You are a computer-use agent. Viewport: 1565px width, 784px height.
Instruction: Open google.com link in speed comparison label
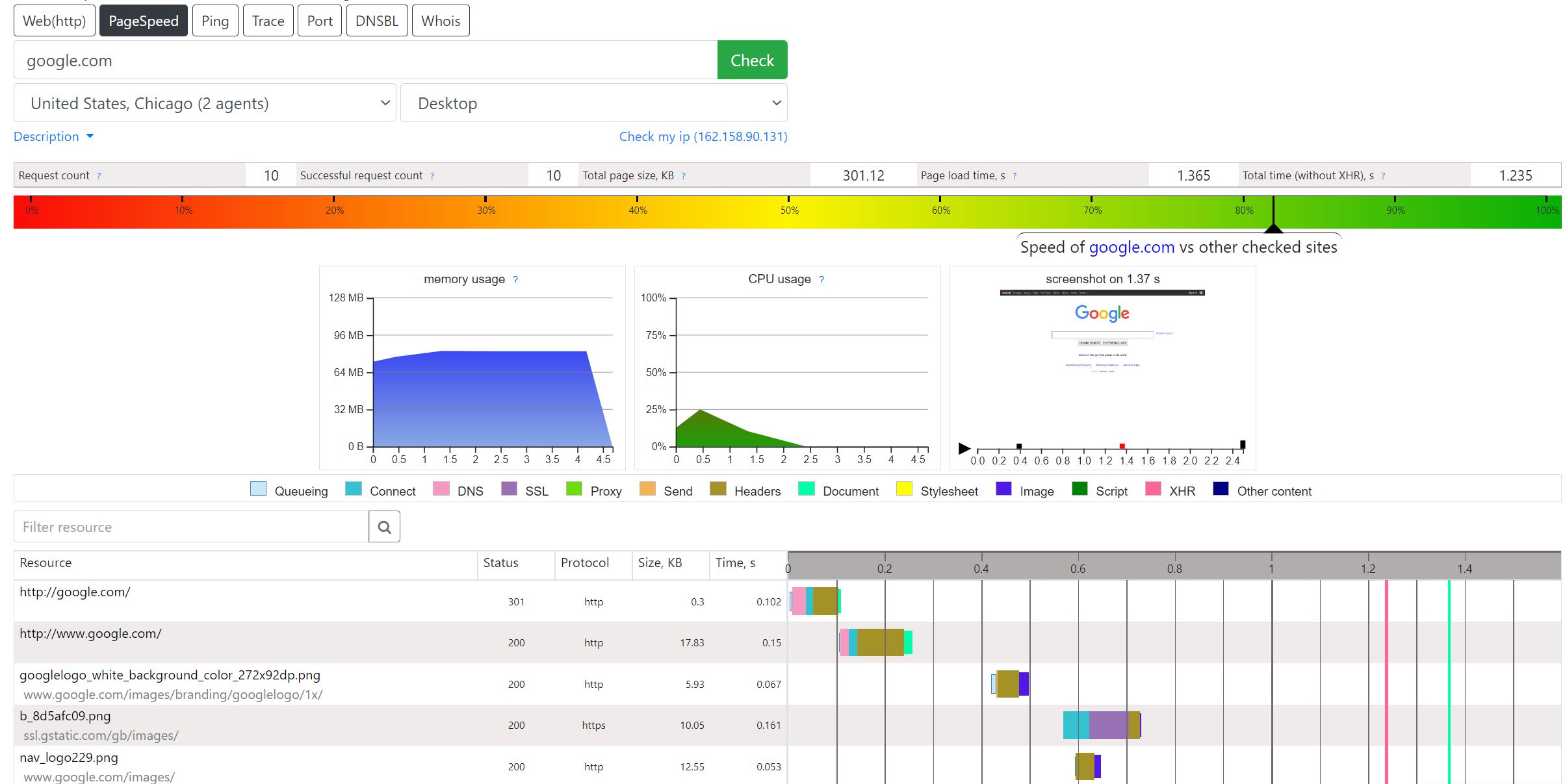point(1132,247)
